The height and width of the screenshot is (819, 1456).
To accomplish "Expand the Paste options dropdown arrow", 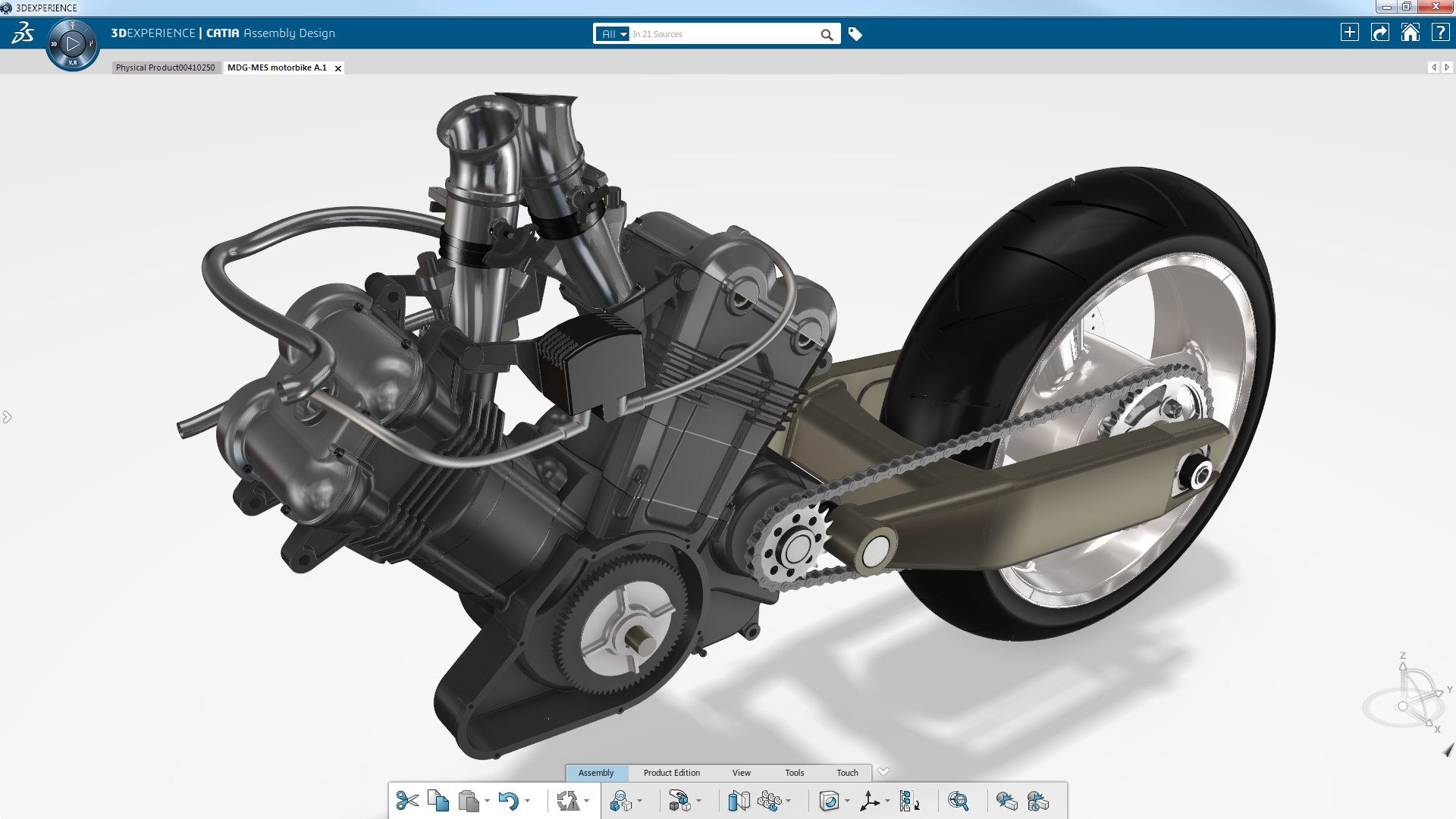I will point(487,802).
